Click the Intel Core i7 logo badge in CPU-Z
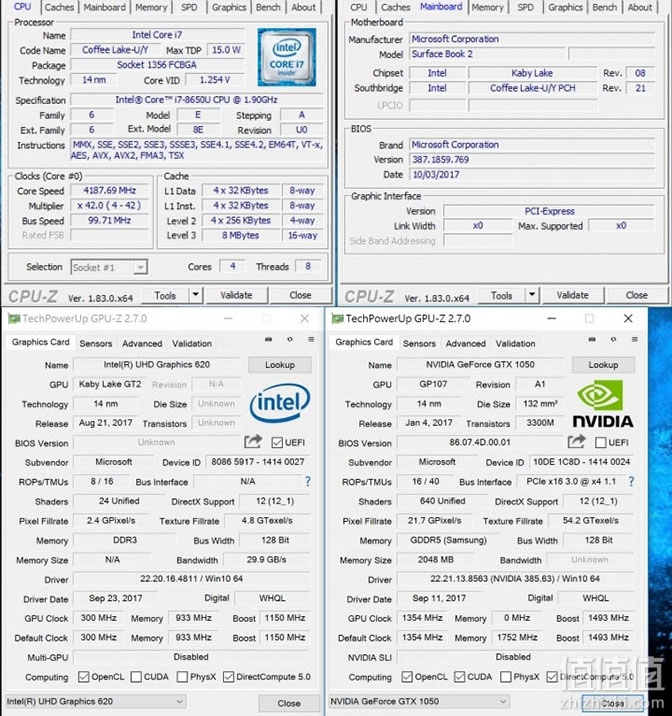 coord(287,57)
